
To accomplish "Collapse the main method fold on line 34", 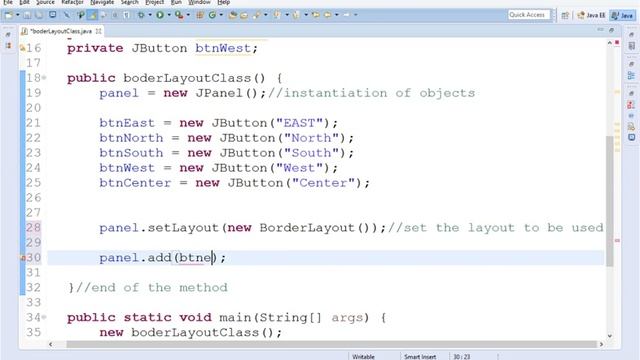I will tap(44, 317).
